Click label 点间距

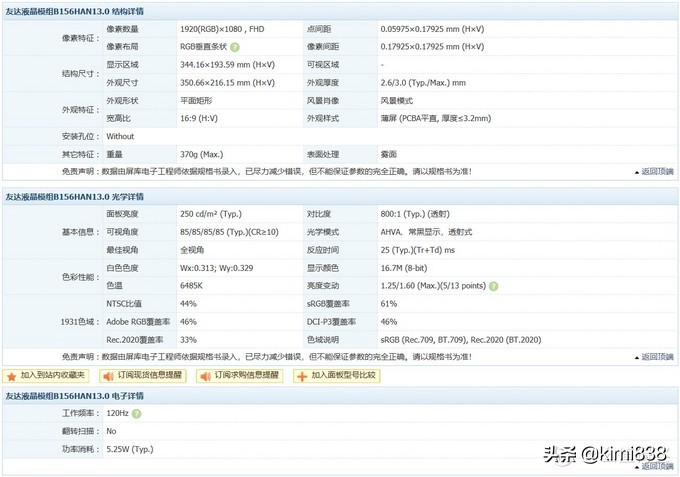point(319,29)
